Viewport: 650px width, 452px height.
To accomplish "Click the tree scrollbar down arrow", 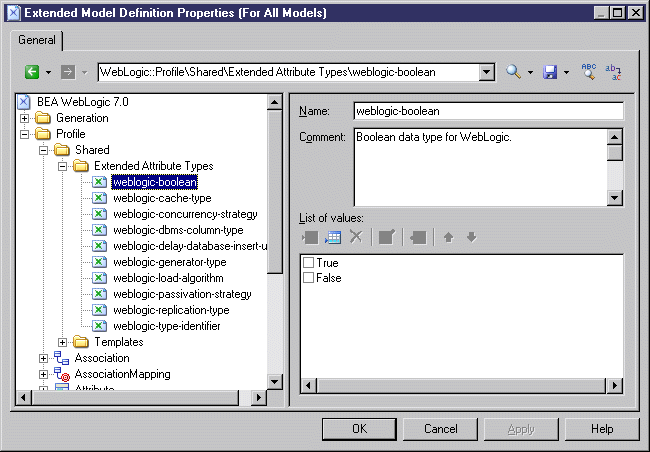I will pyautogui.click(x=274, y=382).
